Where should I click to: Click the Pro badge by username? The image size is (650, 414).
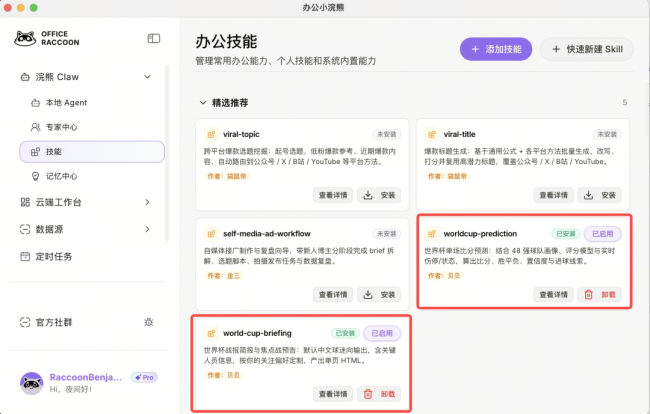[144, 378]
